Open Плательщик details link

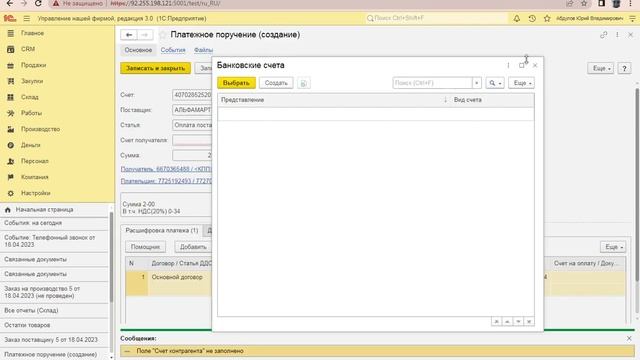(166, 181)
